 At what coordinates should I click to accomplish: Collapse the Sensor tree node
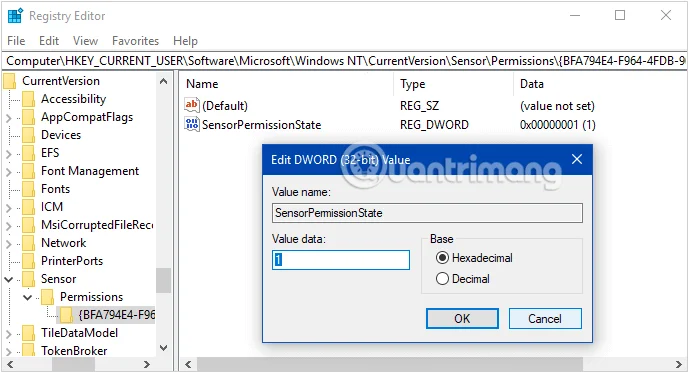(8, 279)
